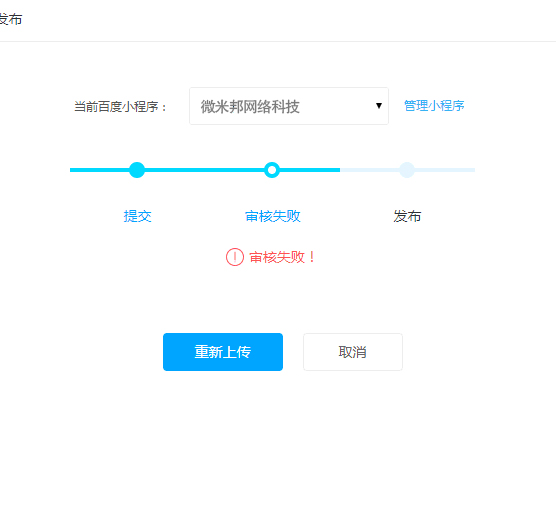Re-upload using the 重新上传 button
This screenshot has height=506, width=556.
(x=223, y=352)
